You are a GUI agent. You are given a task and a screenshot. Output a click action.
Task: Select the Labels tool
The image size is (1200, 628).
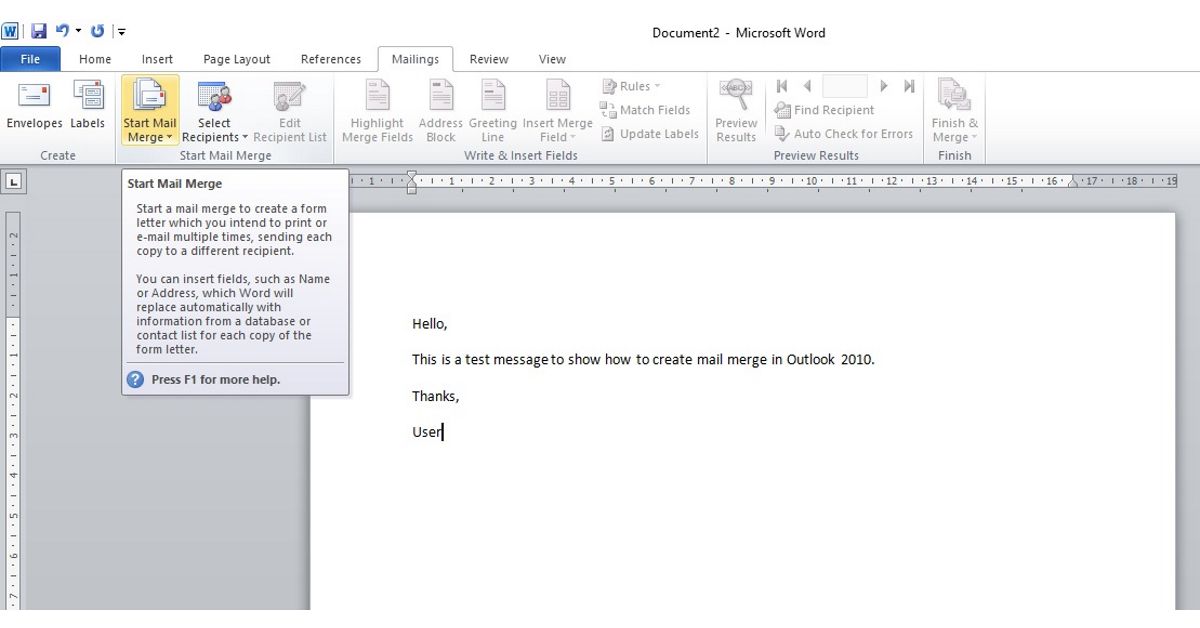click(x=87, y=108)
